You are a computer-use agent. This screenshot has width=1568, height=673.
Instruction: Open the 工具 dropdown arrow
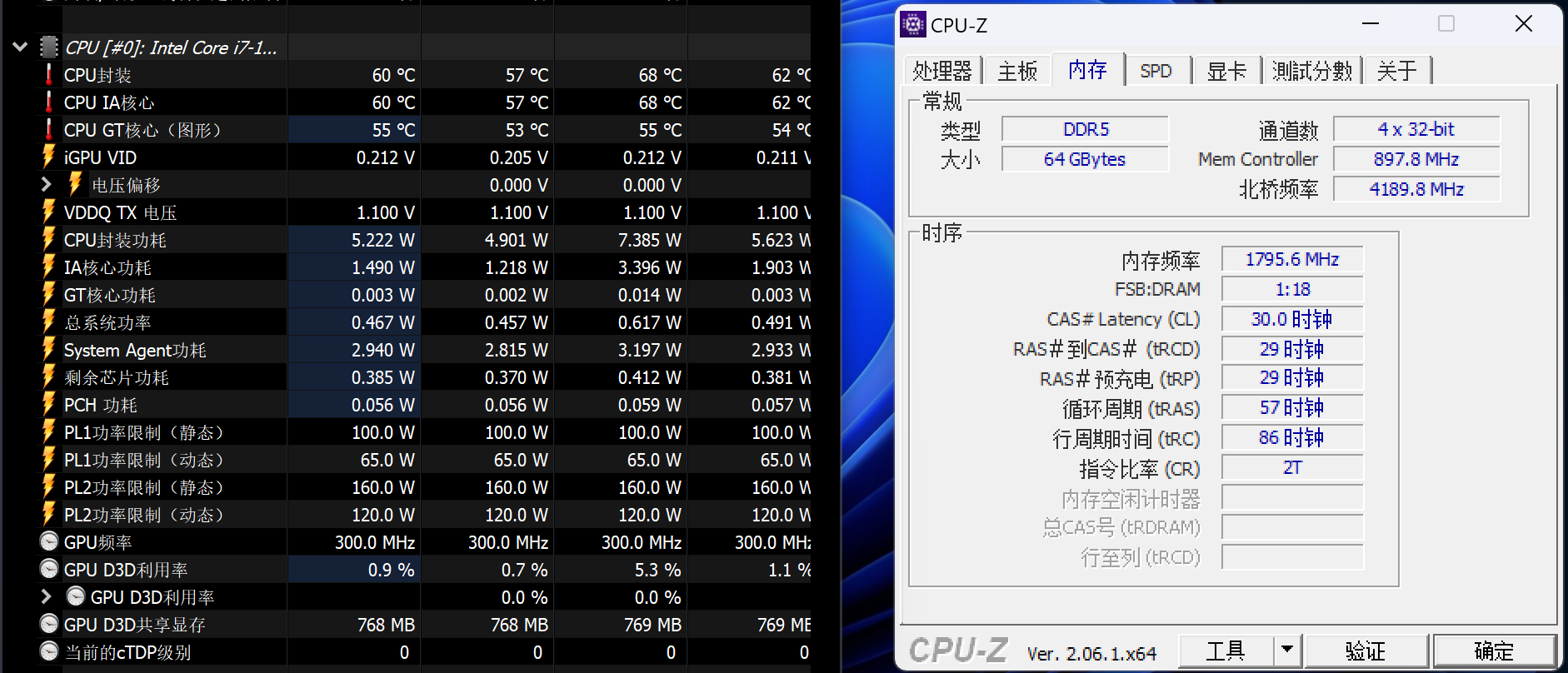[1287, 650]
